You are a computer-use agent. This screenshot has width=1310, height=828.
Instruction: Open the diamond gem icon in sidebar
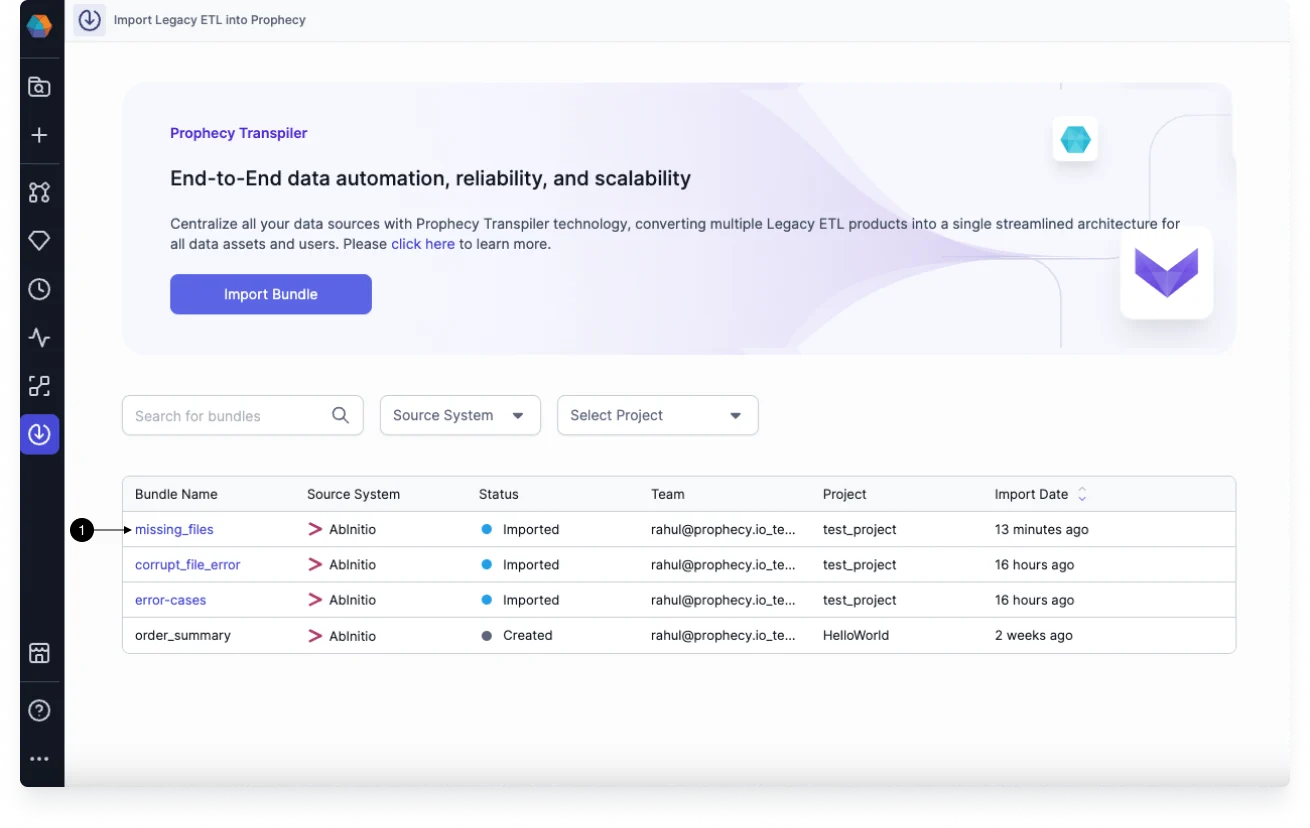click(x=39, y=241)
